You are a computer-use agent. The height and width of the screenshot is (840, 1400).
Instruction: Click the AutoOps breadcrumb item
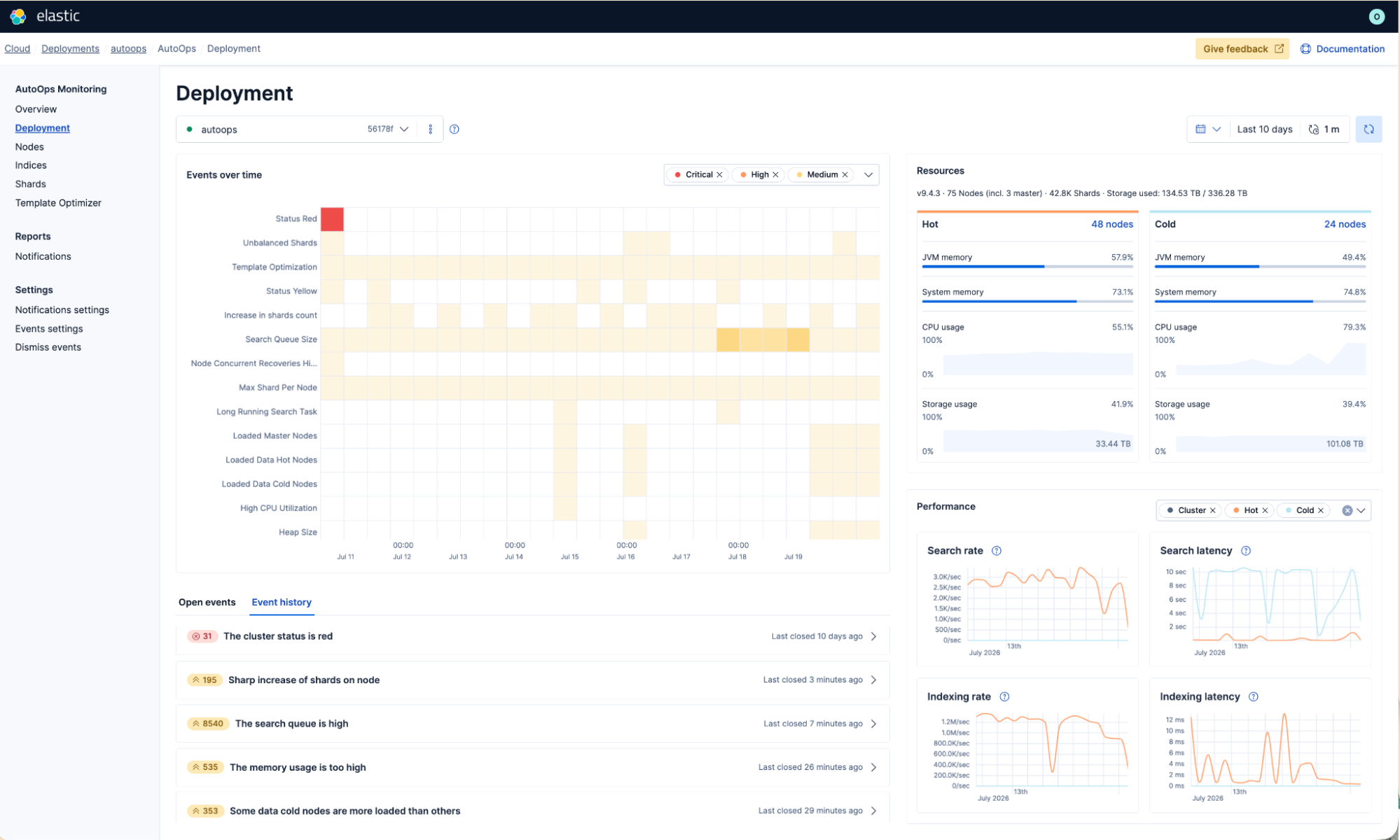tap(176, 49)
